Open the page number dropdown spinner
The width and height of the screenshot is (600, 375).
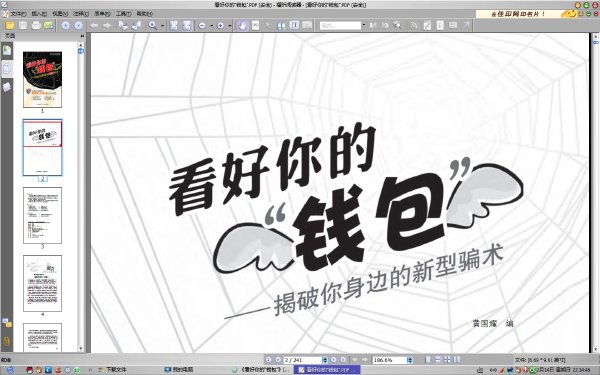click(325, 360)
